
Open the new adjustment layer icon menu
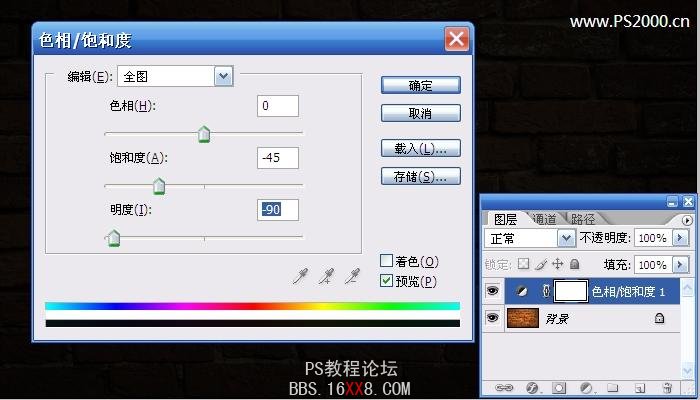pos(586,388)
